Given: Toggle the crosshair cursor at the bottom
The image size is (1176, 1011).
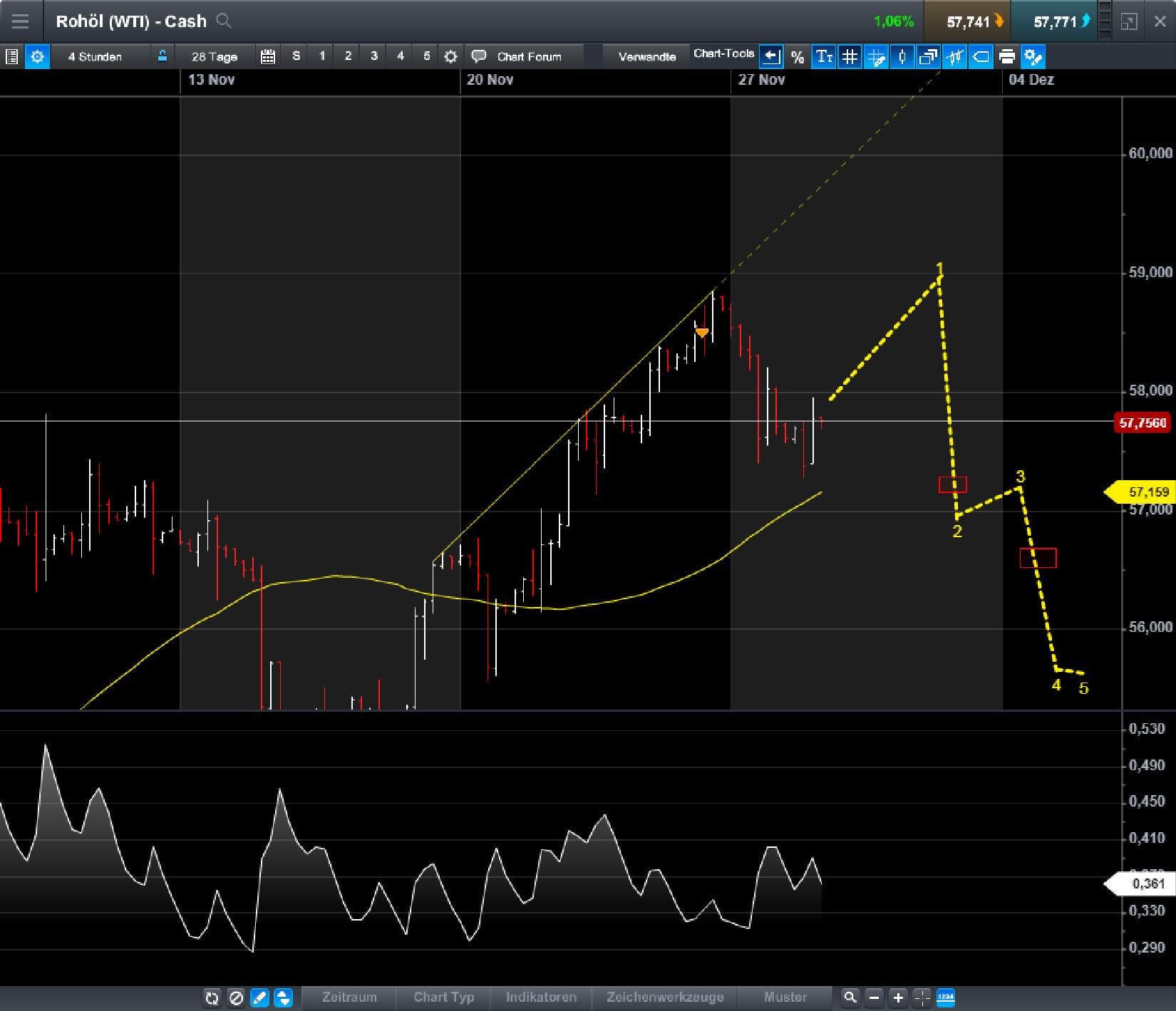Looking at the screenshot, I should click(x=922, y=998).
